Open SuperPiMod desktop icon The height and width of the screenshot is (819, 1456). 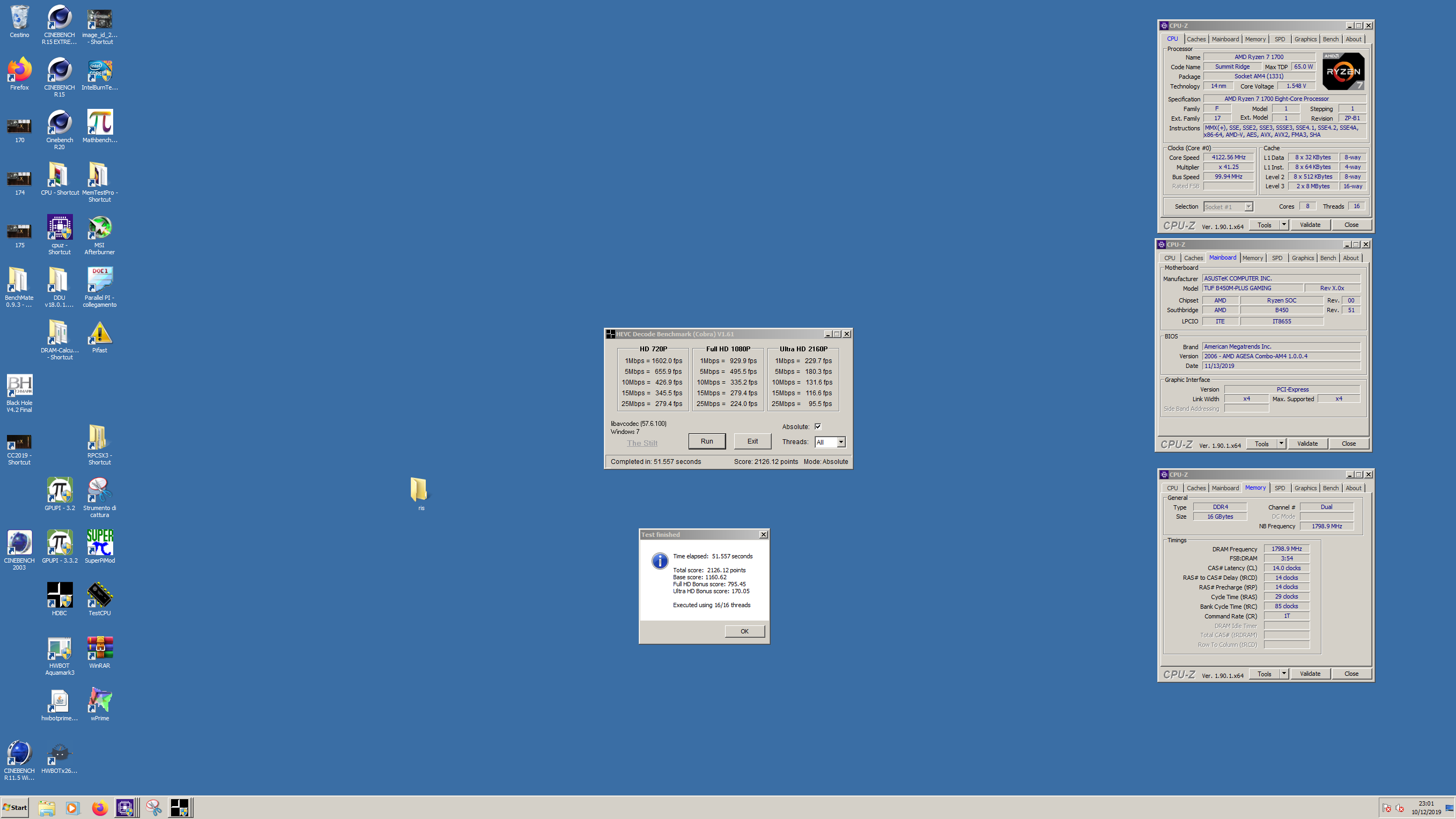pos(99,547)
